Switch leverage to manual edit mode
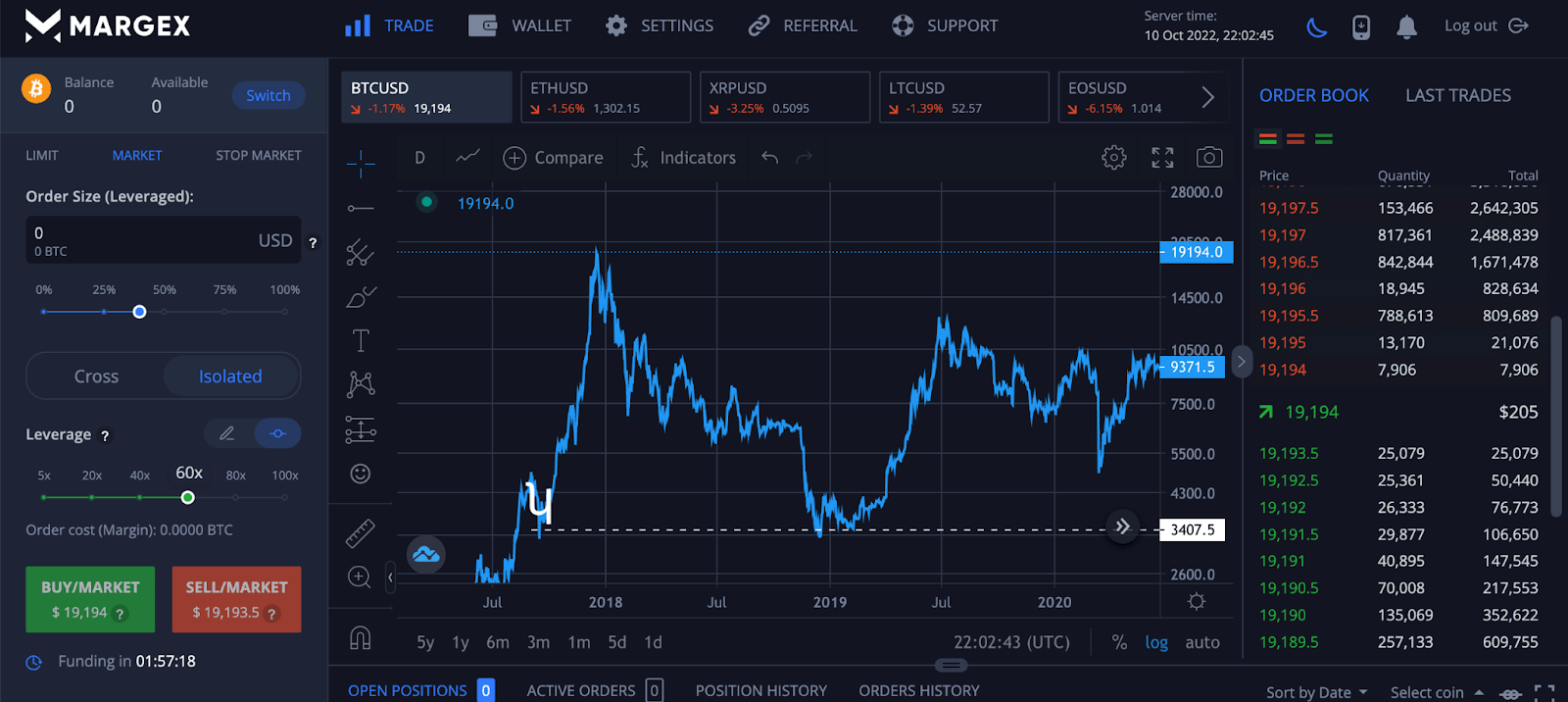This screenshot has width=1568, height=702. point(227,433)
